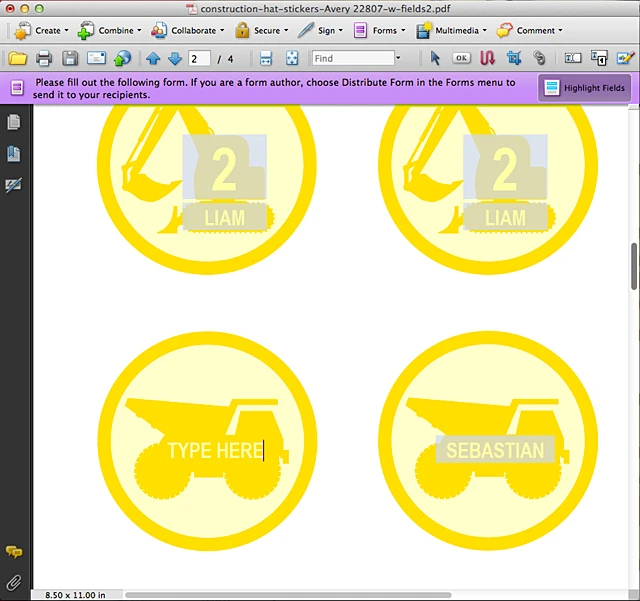Open the Secure dropdown menu
This screenshot has width=640, height=601.
click(x=262, y=31)
